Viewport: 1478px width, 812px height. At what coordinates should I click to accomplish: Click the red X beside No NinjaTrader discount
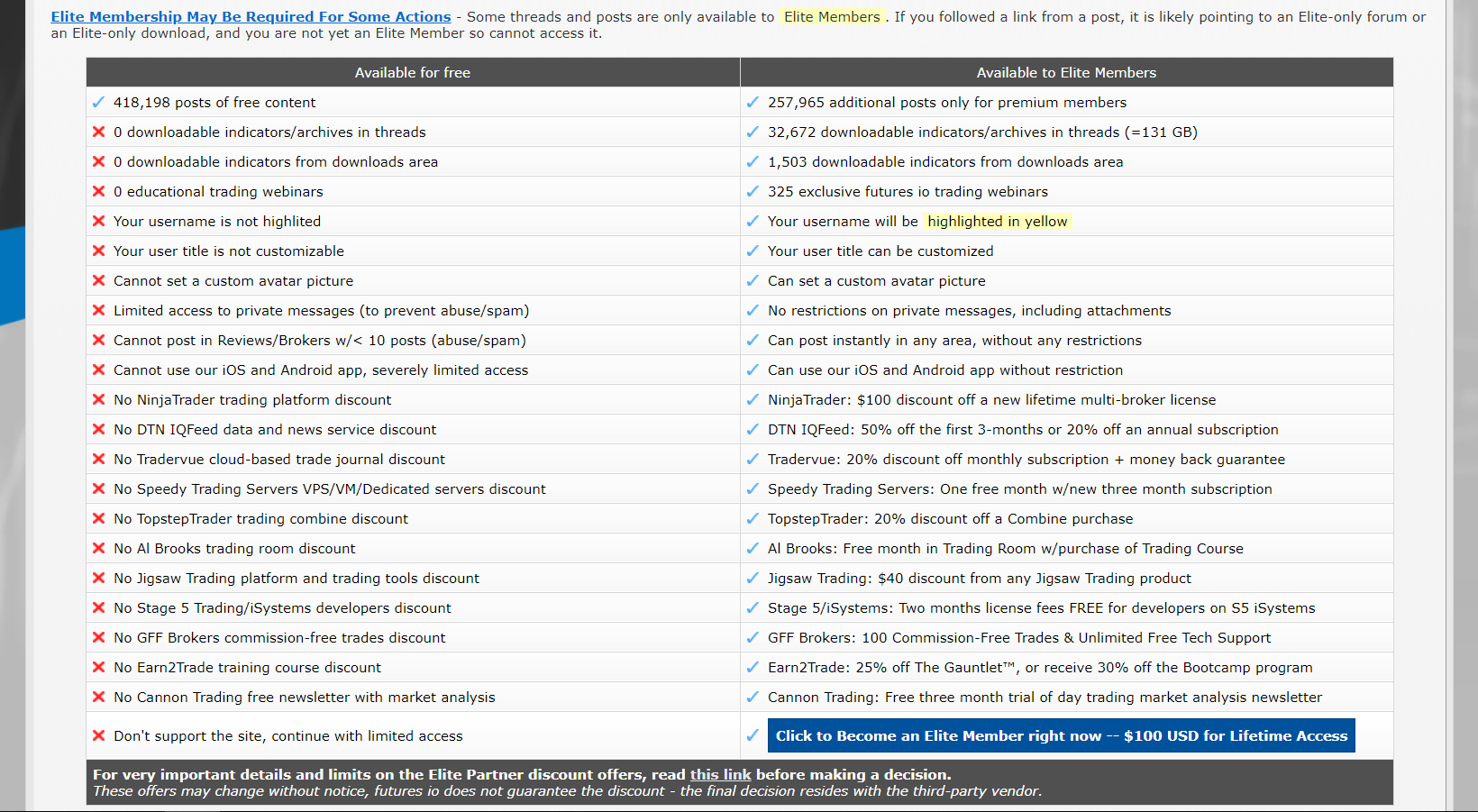pos(99,399)
